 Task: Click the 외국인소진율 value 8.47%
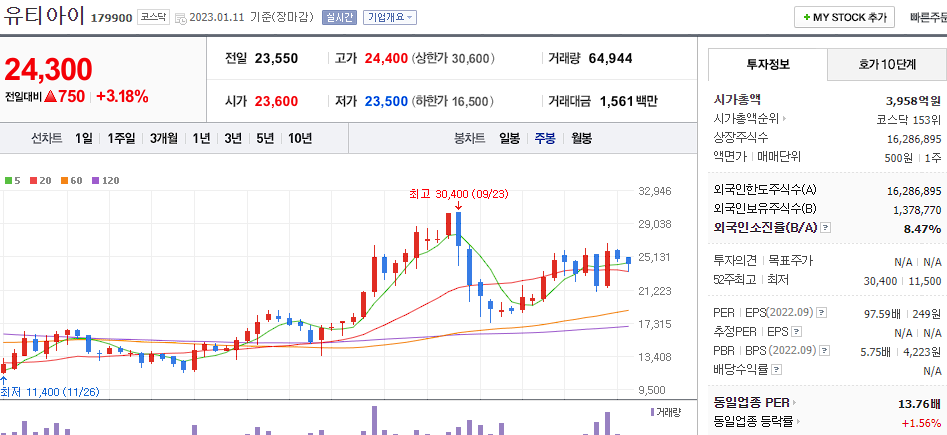pyautogui.click(x=922, y=229)
